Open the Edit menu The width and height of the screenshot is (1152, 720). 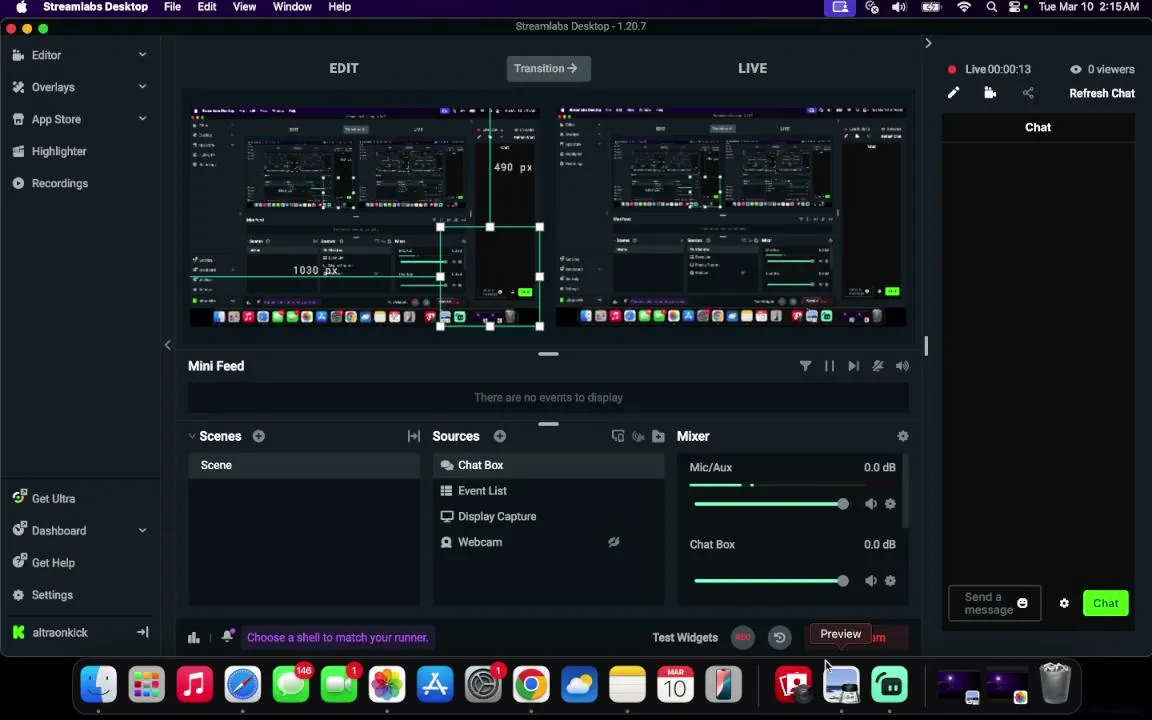(x=207, y=7)
